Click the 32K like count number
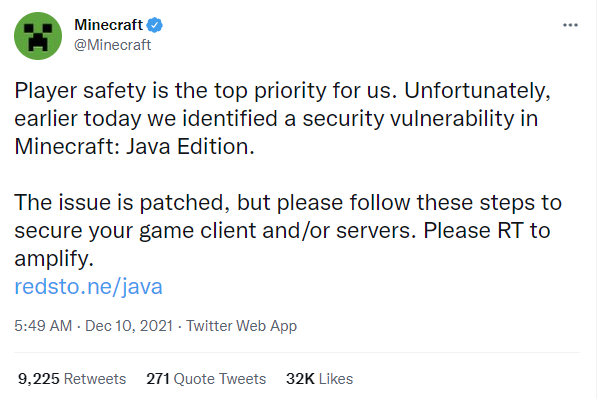This screenshot has width=598, height=399. click(x=300, y=379)
